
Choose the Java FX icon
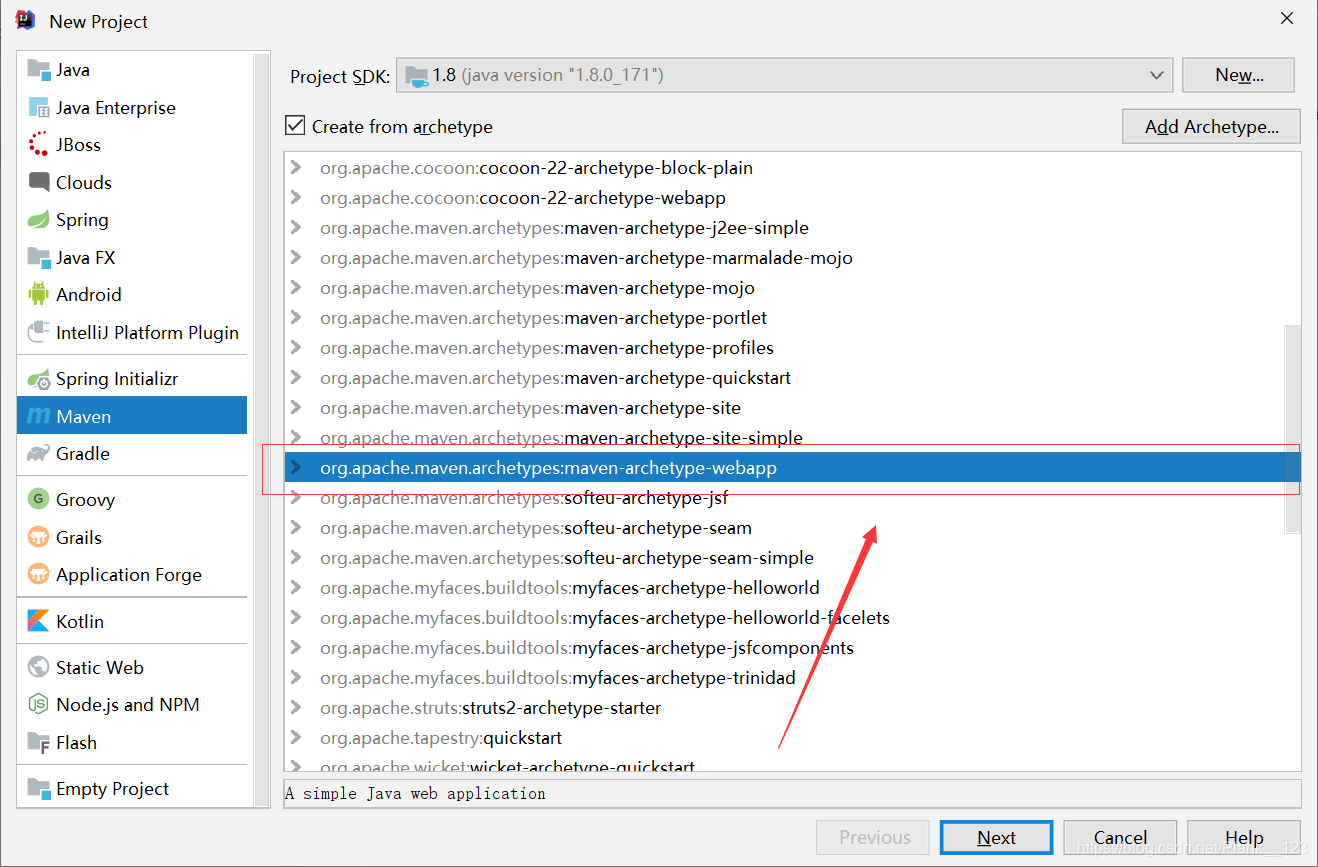tap(39, 257)
